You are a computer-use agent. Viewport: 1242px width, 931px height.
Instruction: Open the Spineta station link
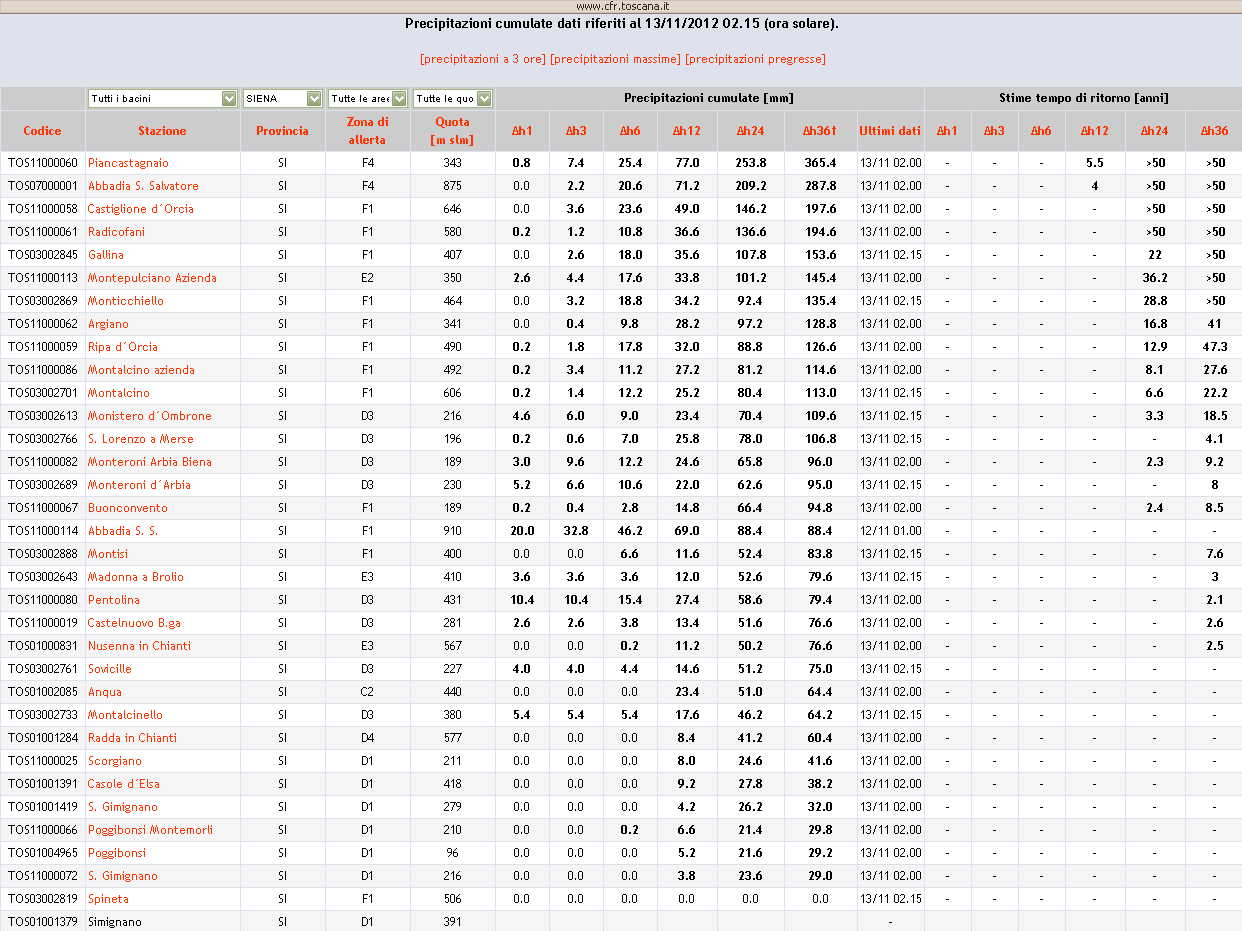[108, 899]
